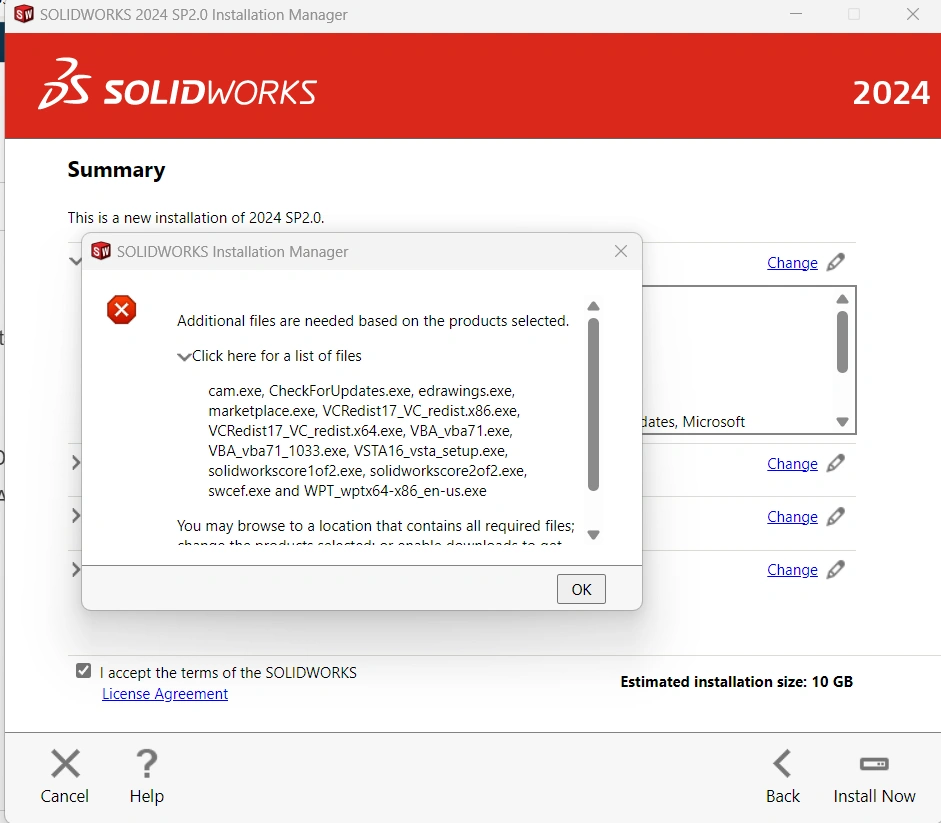Open Help via question mark icon
The width and height of the screenshot is (941, 823).
click(146, 764)
